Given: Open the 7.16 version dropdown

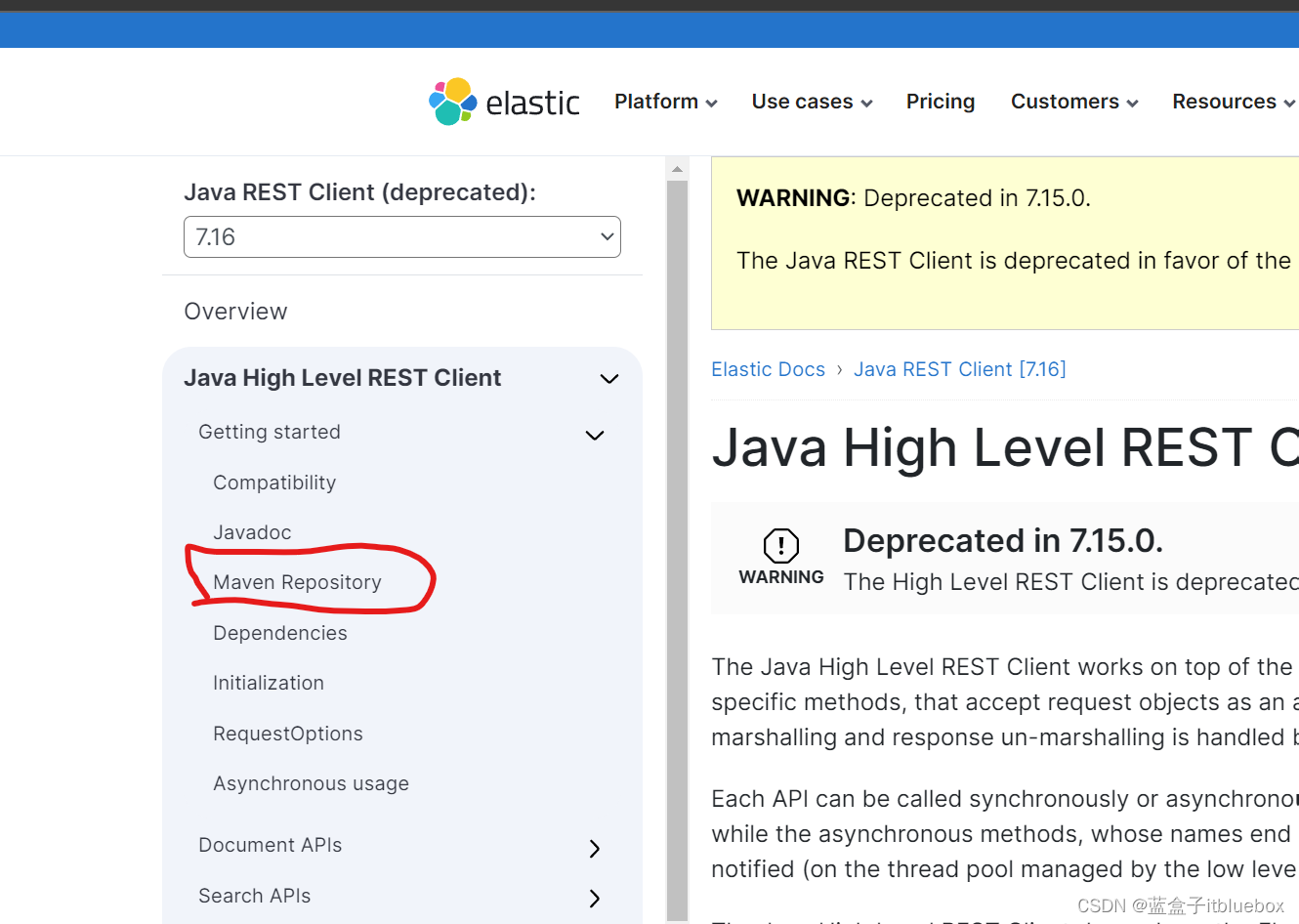Looking at the screenshot, I should point(402,237).
